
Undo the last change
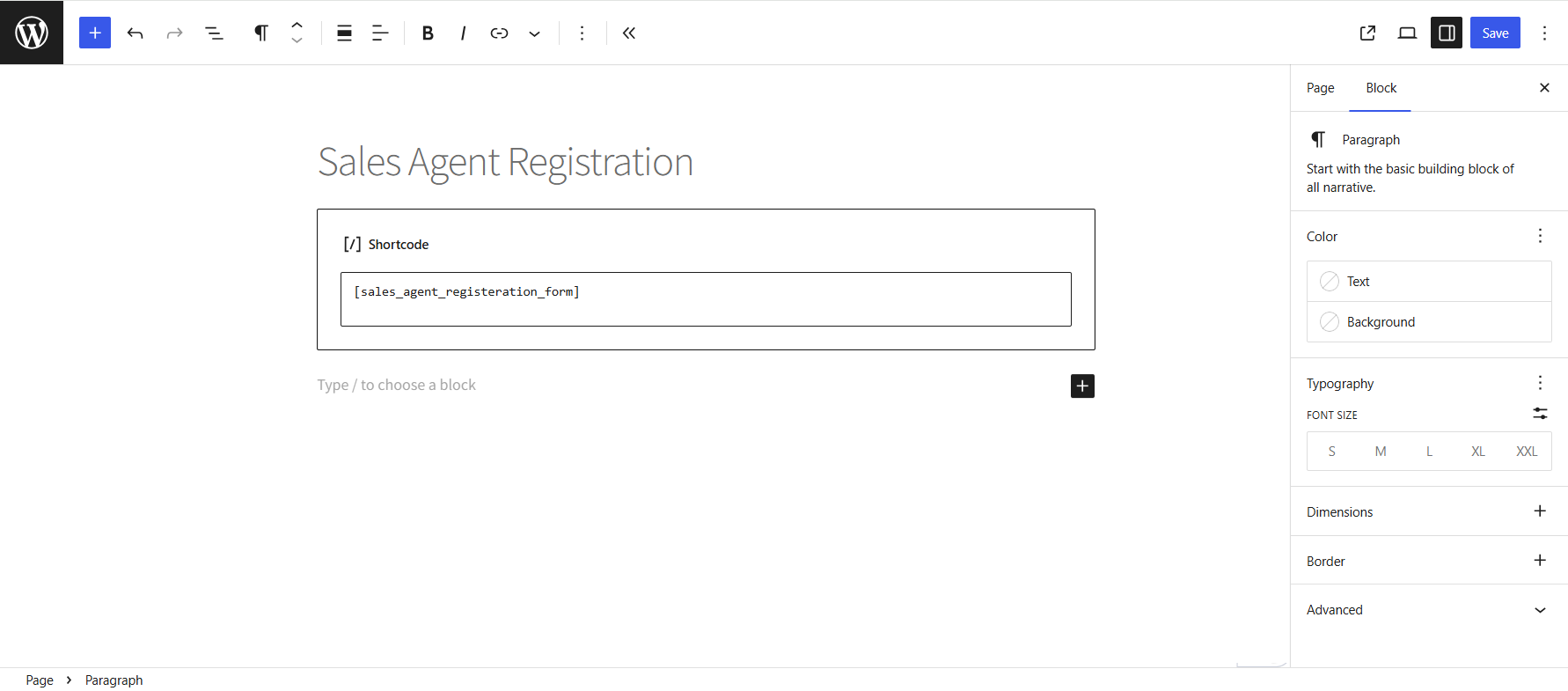pos(135,33)
